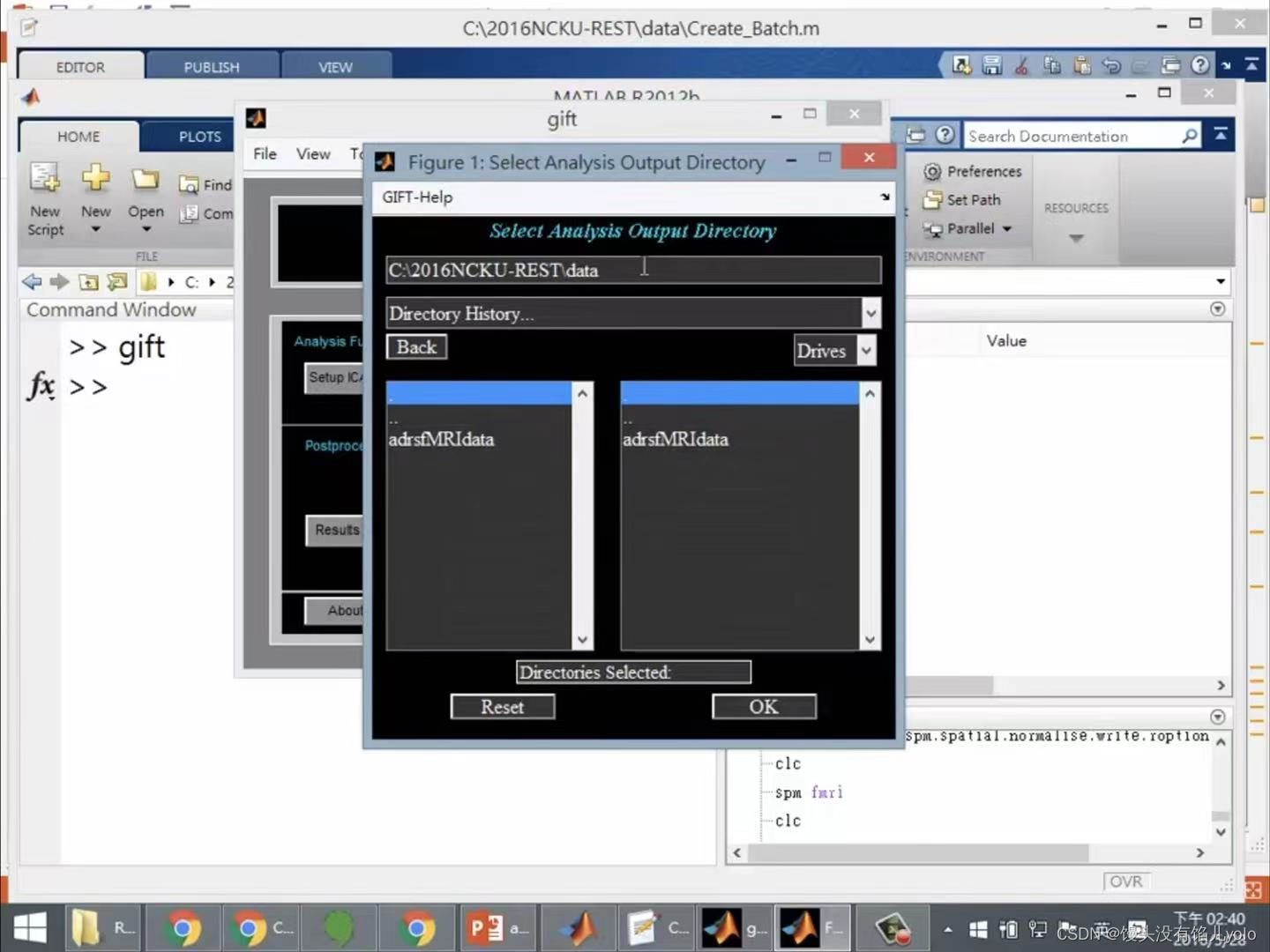Click the up one level folder icon
Screen dimensions: 1270x952
click(x=88, y=282)
